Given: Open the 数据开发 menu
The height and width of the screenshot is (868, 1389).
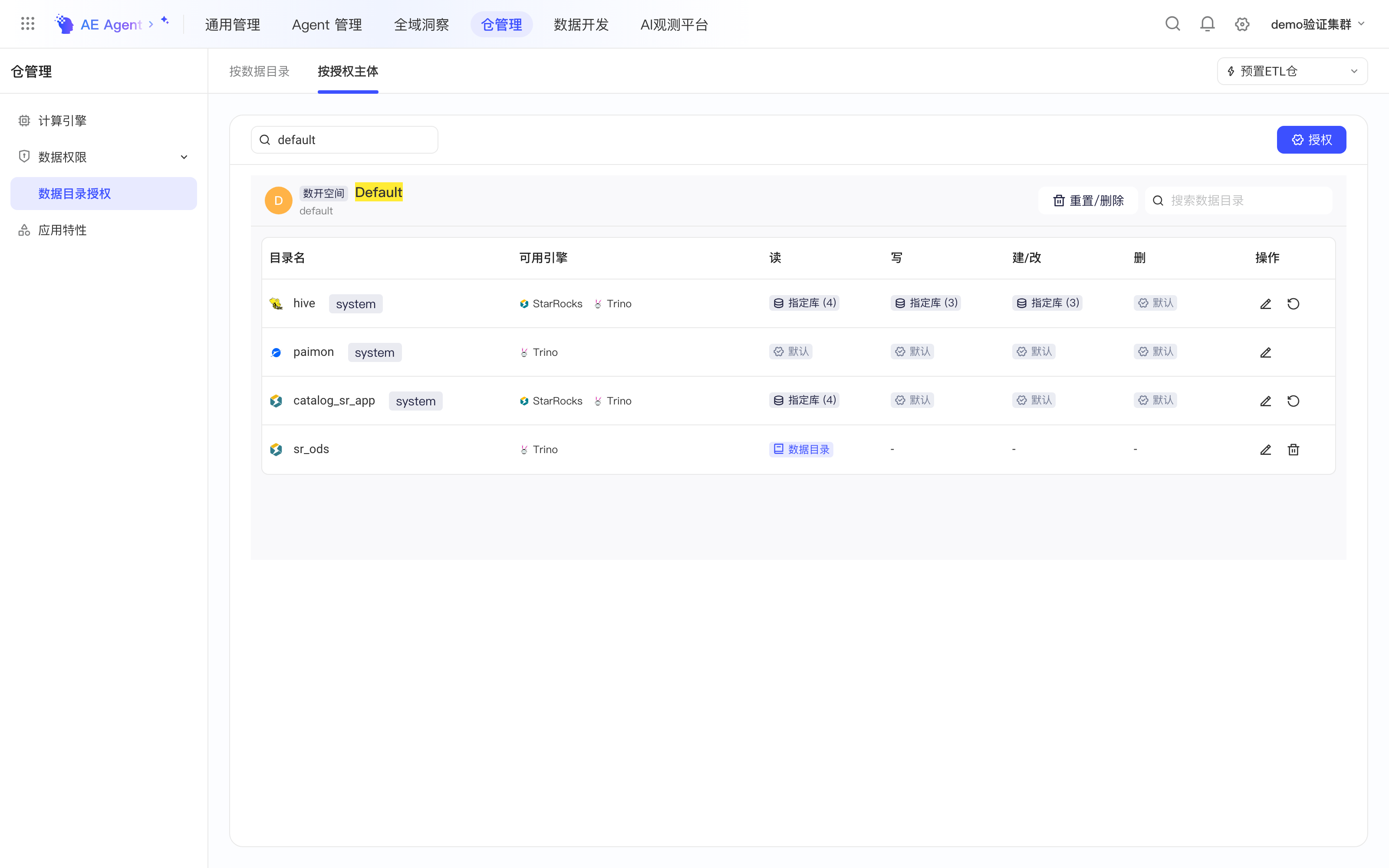Looking at the screenshot, I should (581, 24).
